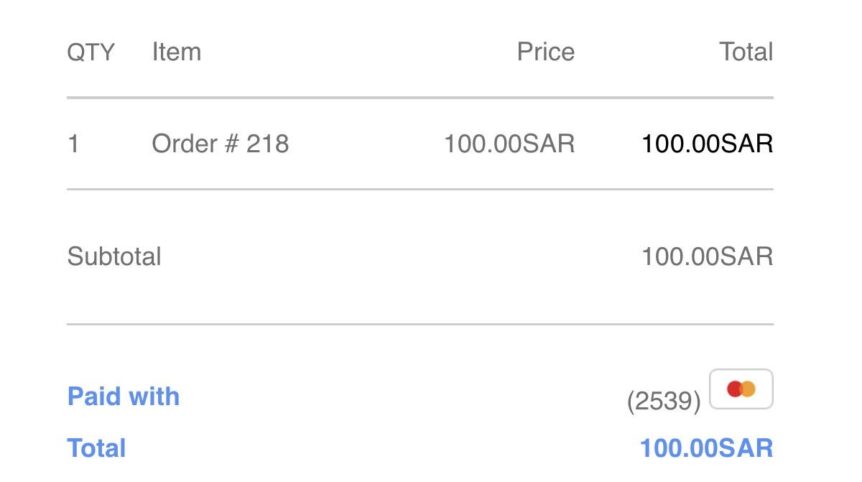Click the word 'Paid' in payment row
Screen dimensions: 862x482
point(93,396)
